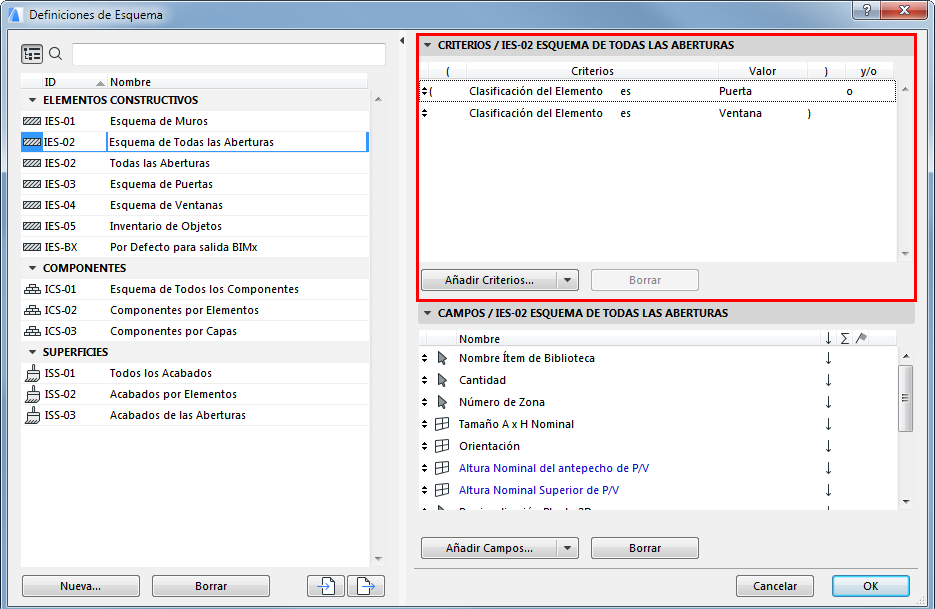Click the Nombre column header in schema list

pyautogui.click(x=237, y=82)
